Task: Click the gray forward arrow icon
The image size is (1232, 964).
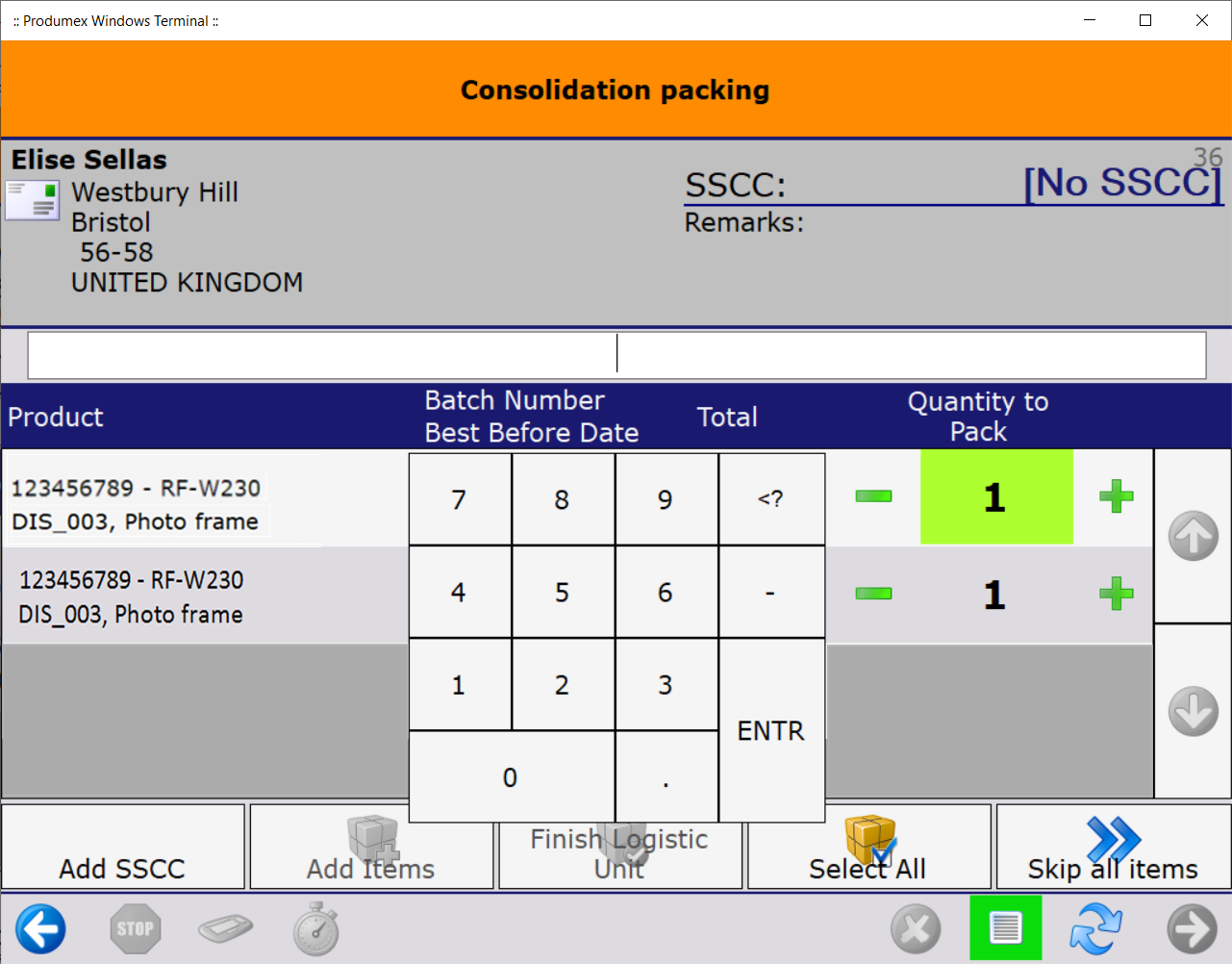Action: [x=1193, y=929]
